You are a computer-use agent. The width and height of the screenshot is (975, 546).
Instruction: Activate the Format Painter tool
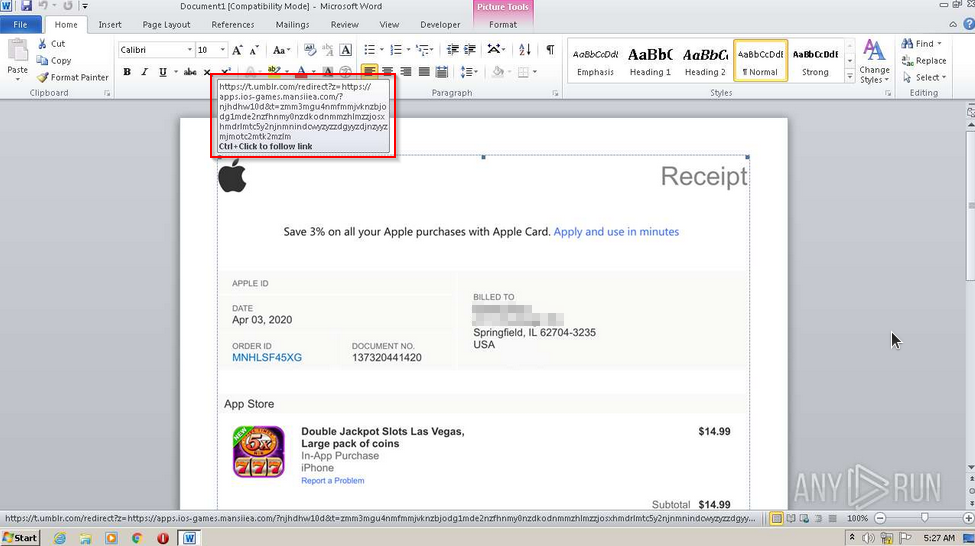(73, 77)
